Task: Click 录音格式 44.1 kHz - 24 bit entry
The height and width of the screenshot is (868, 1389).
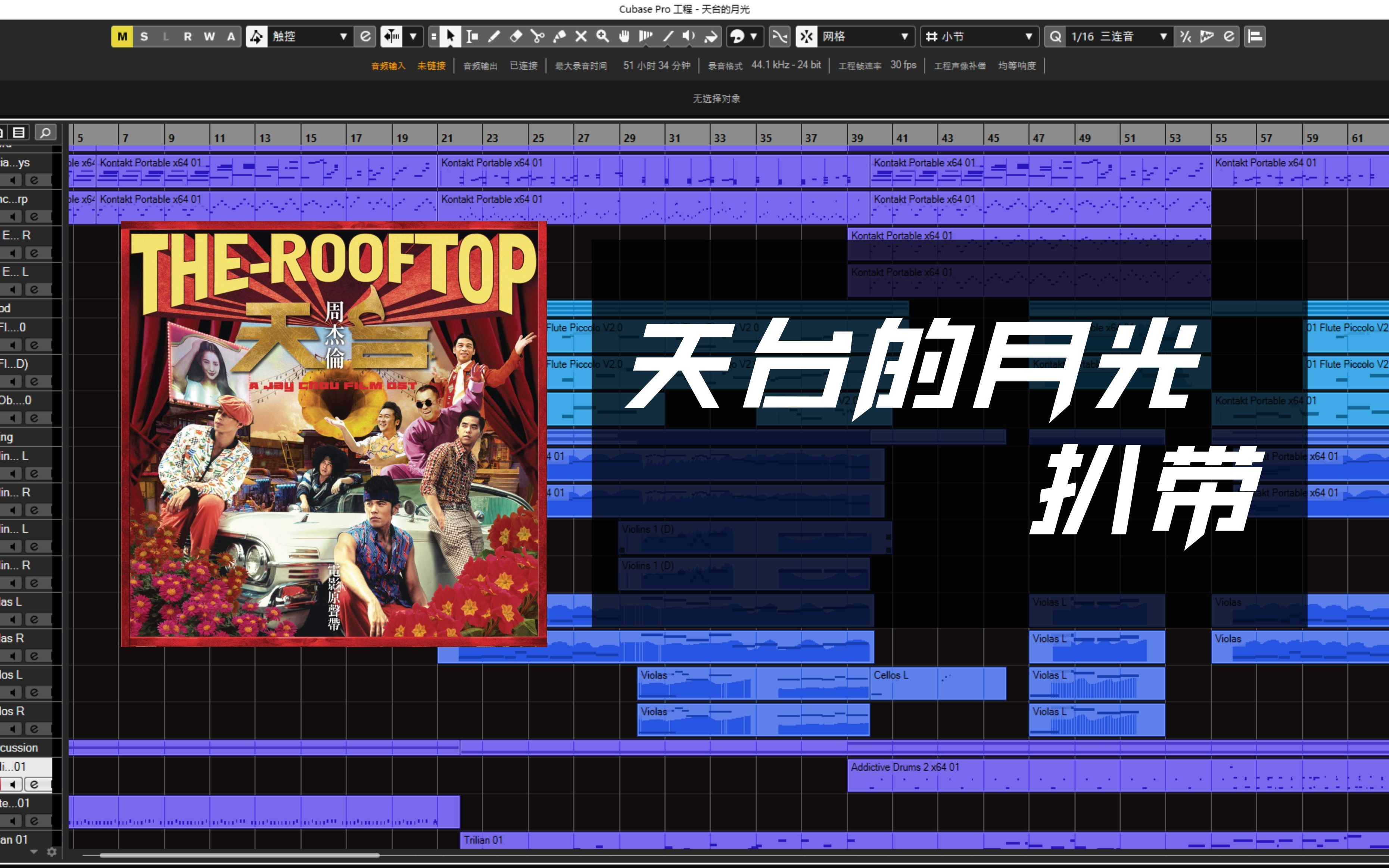Action: coord(764,65)
